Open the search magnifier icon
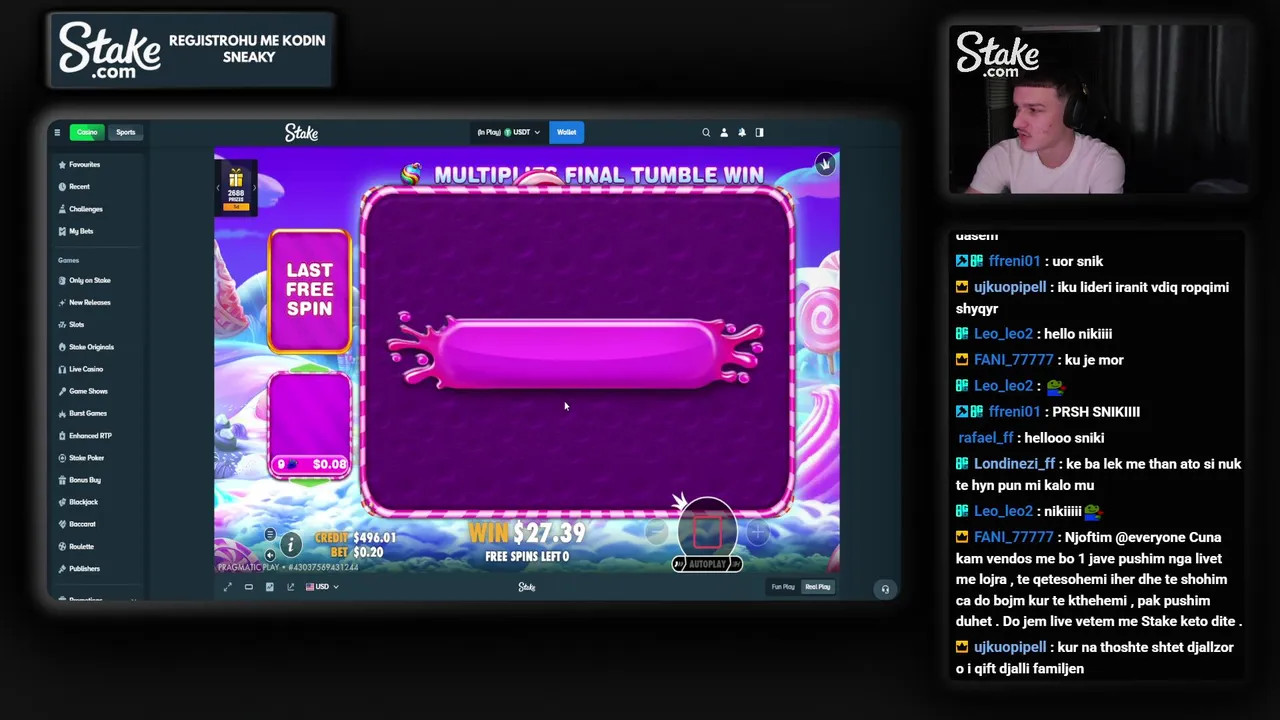Image resolution: width=1280 pixels, height=720 pixels. (x=706, y=132)
